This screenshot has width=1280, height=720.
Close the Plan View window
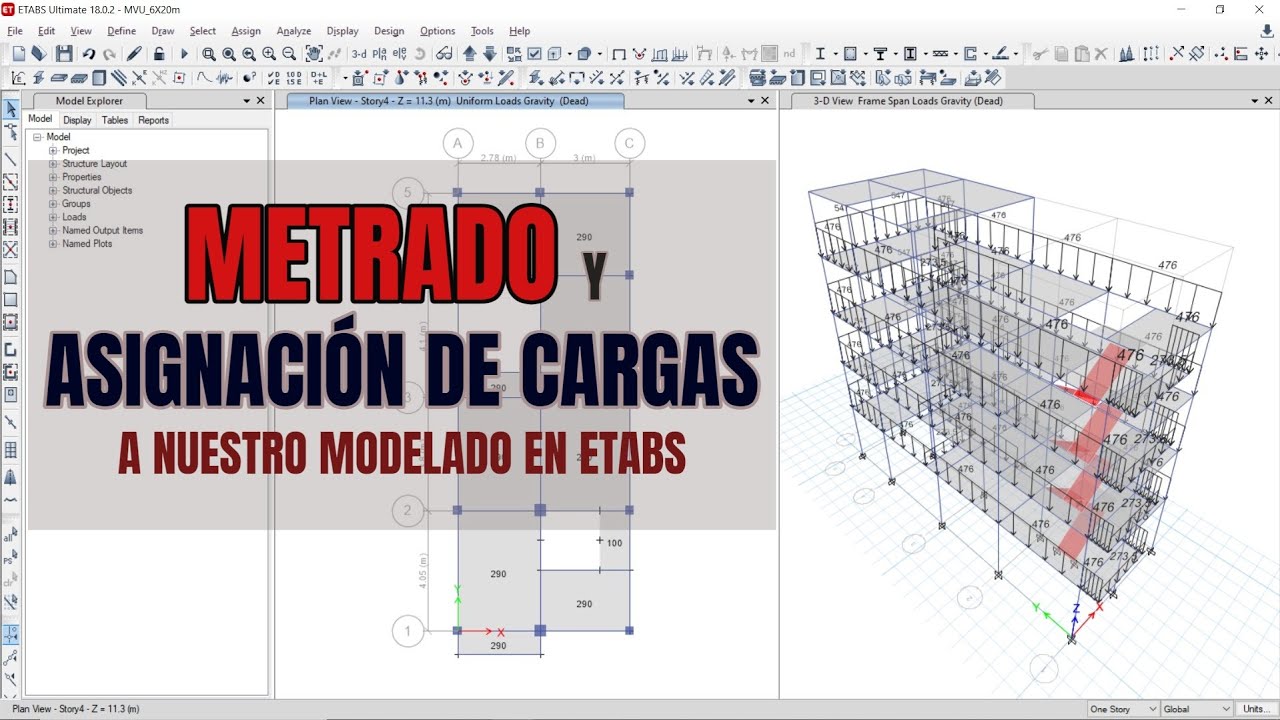(766, 101)
